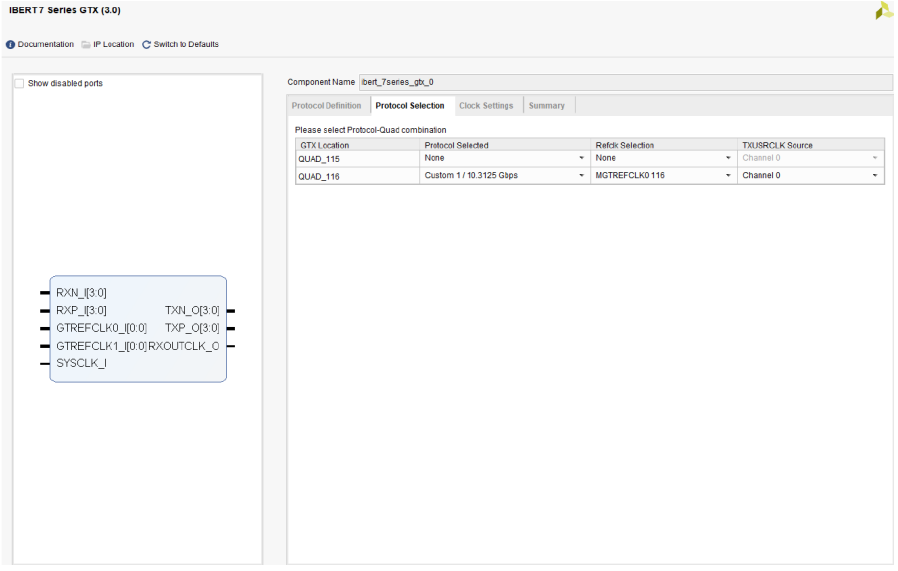This screenshot has height=571, width=898.
Task: Select the Protocol Selection tab
Action: tap(410, 106)
